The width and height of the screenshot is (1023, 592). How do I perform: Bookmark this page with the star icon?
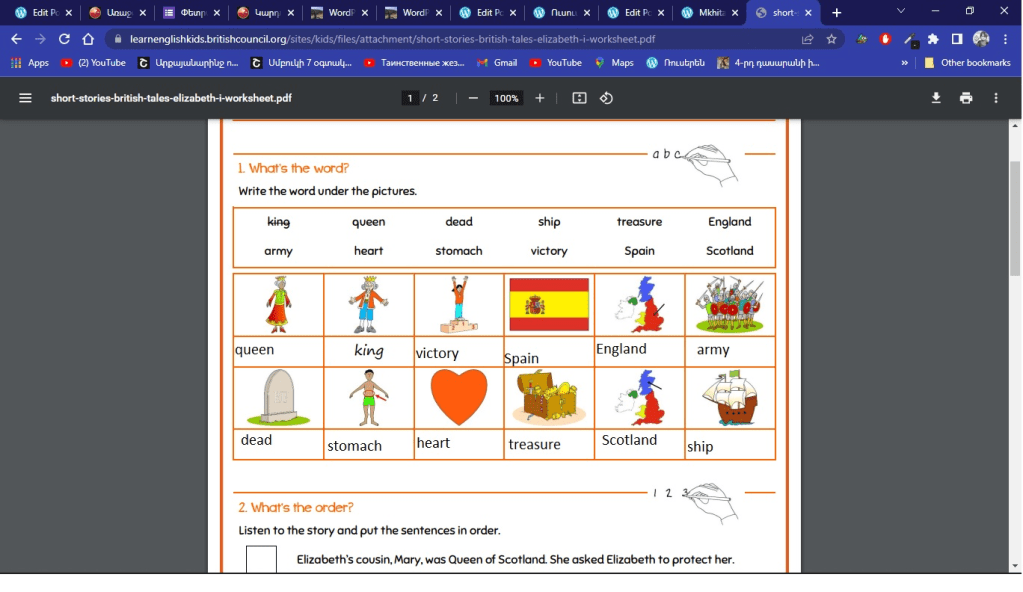tap(831, 39)
